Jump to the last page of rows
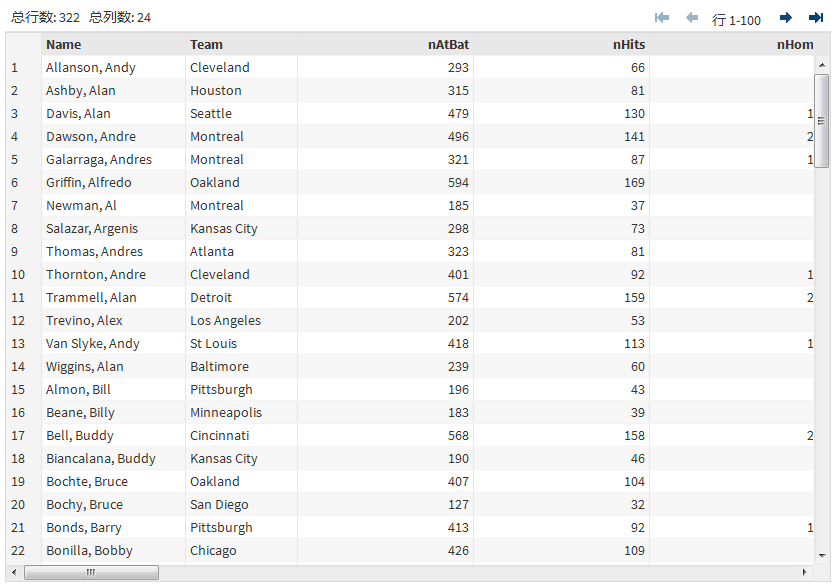 816,18
